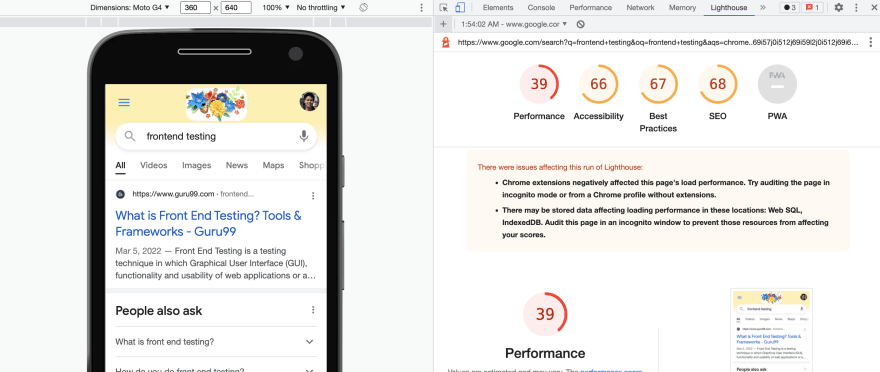Expand 'How do you do front end testing?' question
Viewport: 880px width, 372px height.
[x=216, y=368]
